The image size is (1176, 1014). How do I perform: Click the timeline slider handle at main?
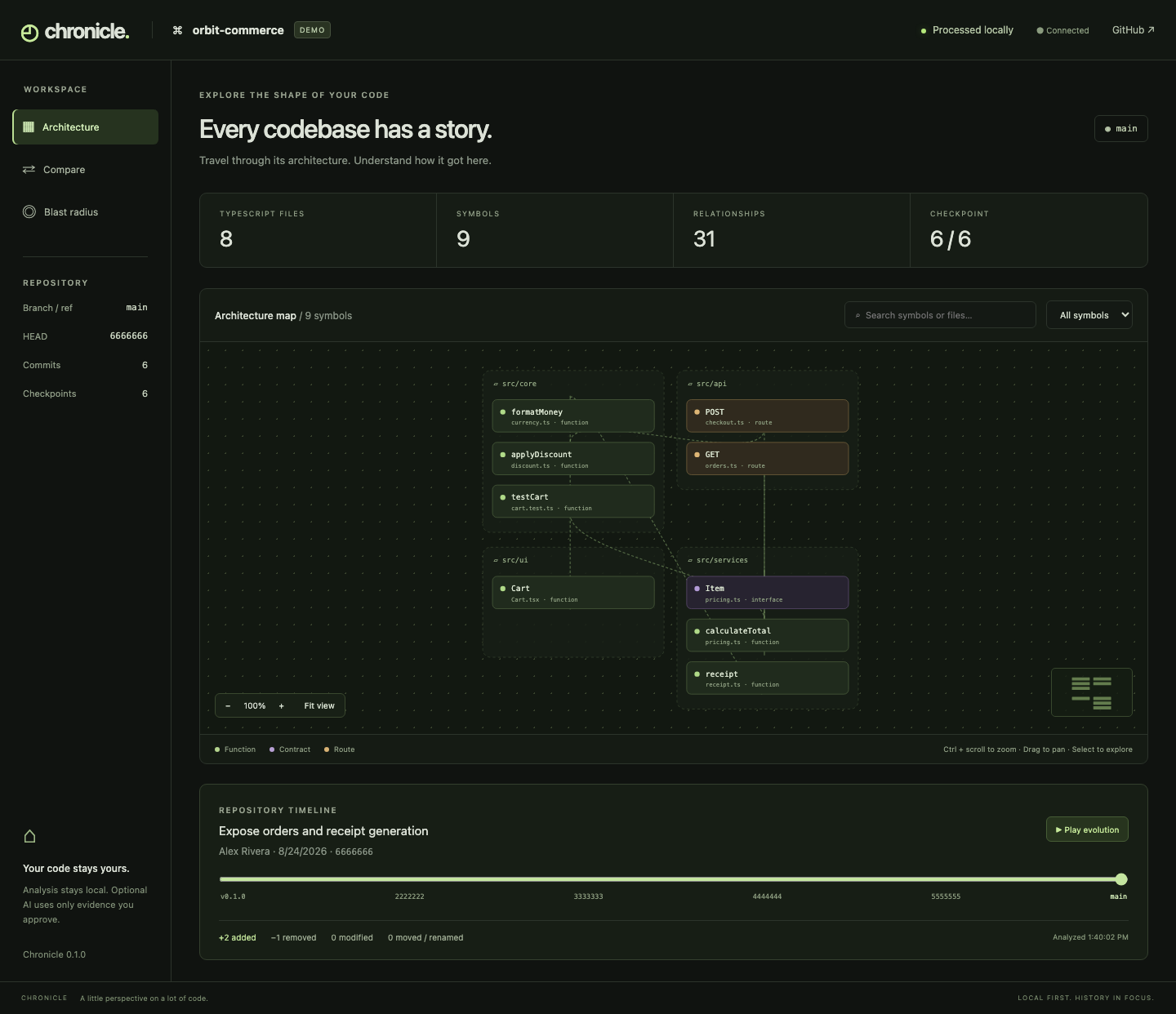pyautogui.click(x=1121, y=879)
